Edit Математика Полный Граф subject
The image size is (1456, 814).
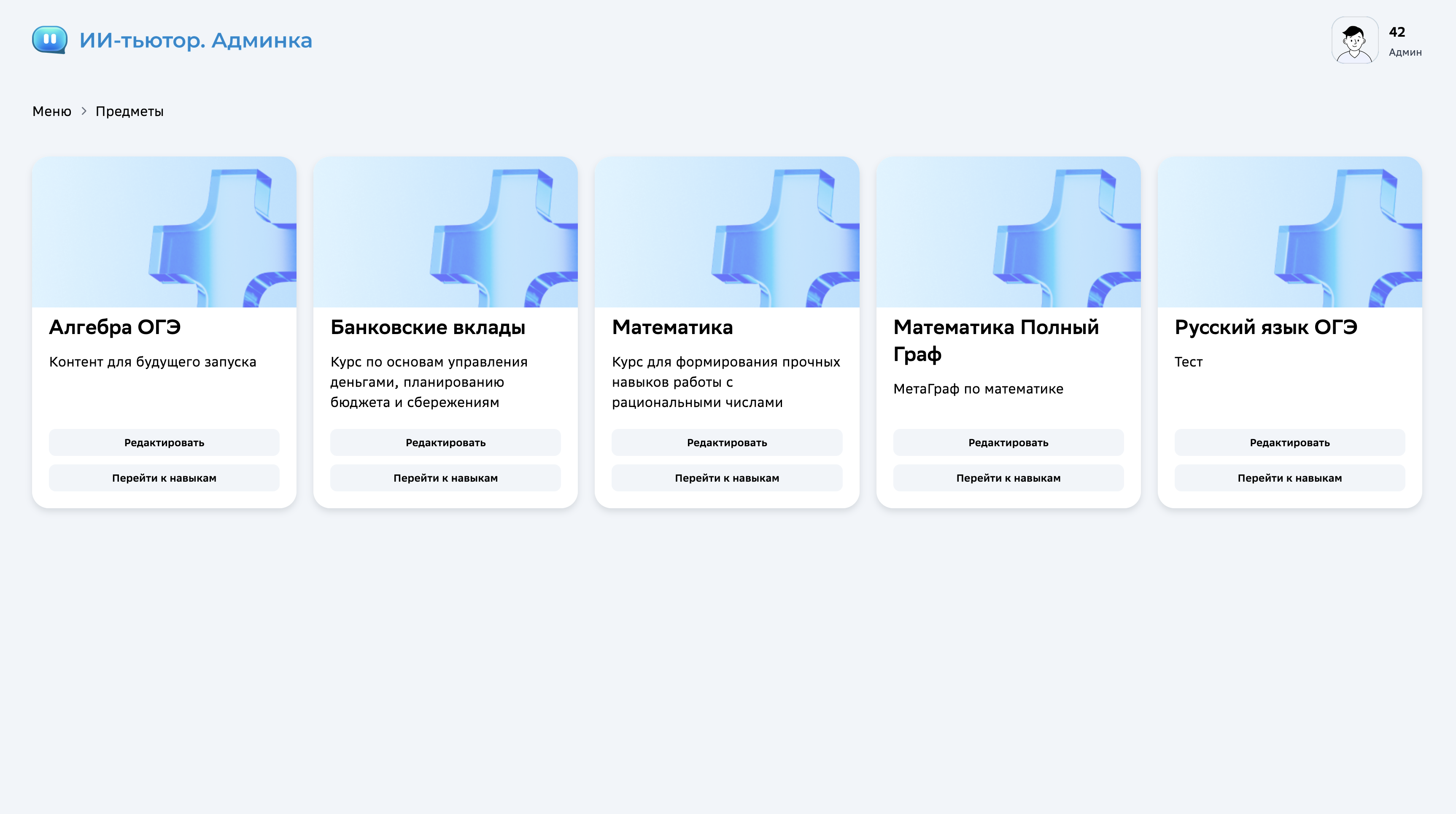[x=1008, y=442]
